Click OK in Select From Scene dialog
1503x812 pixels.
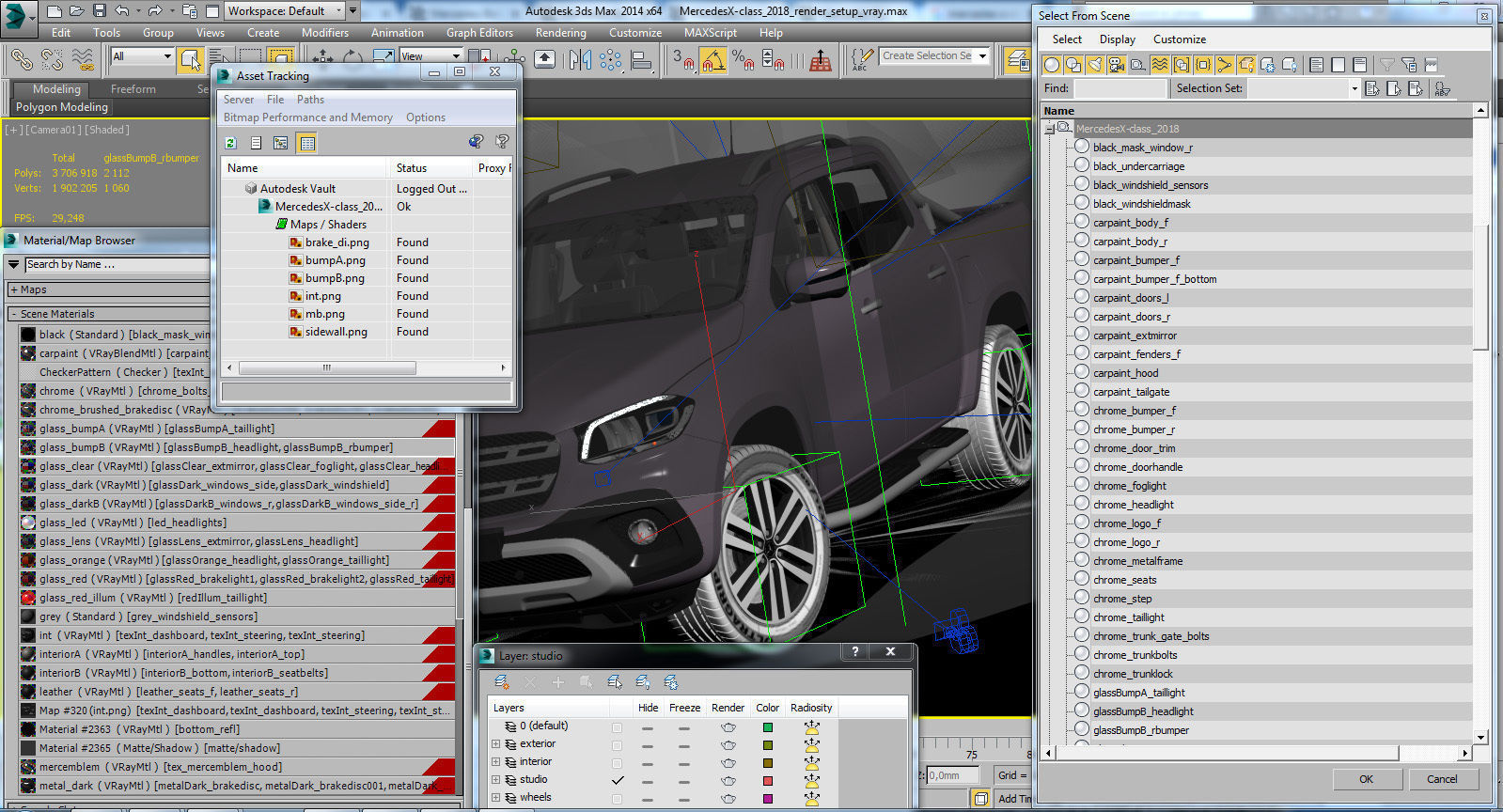1366,779
